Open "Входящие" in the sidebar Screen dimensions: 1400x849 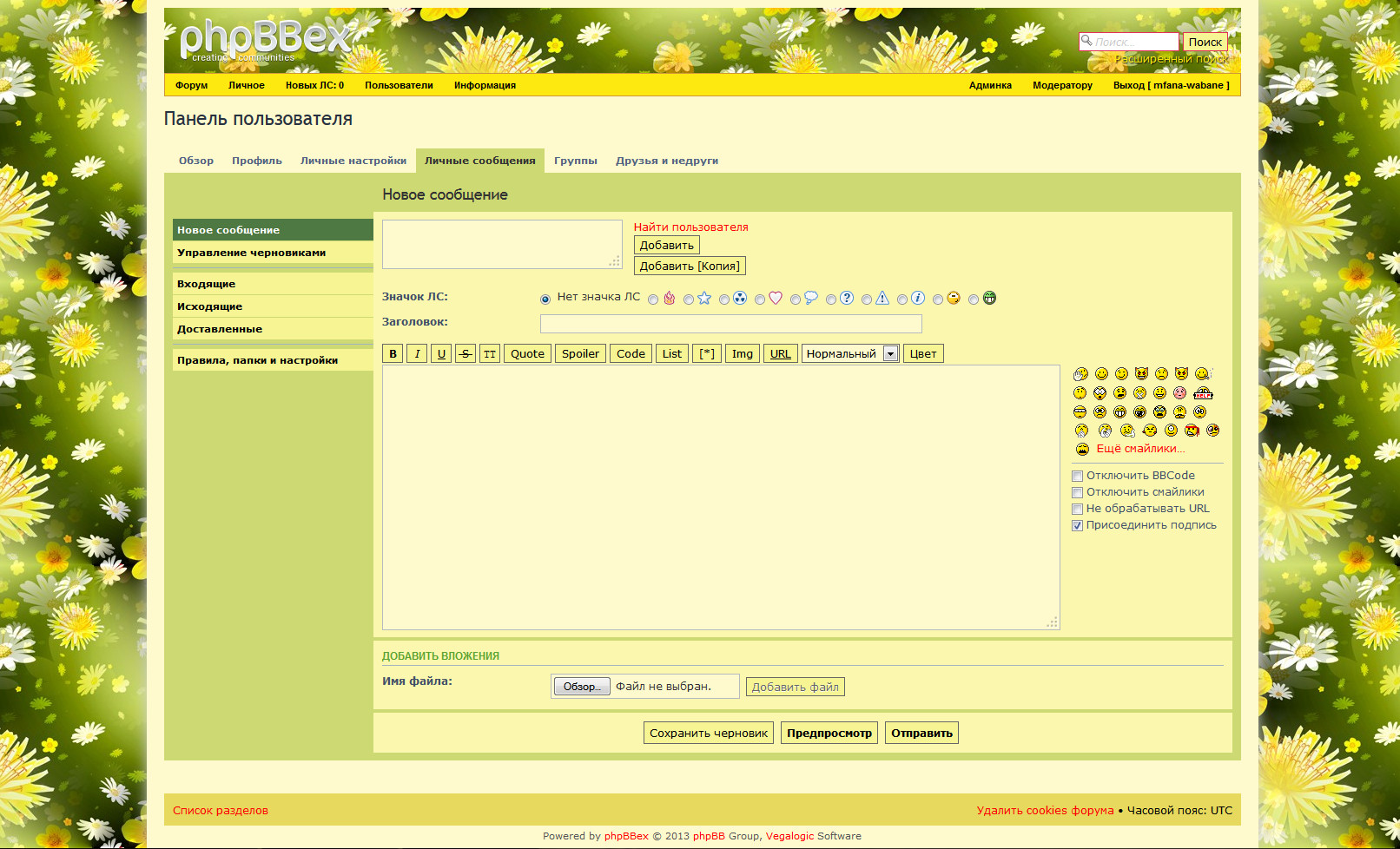tap(207, 284)
